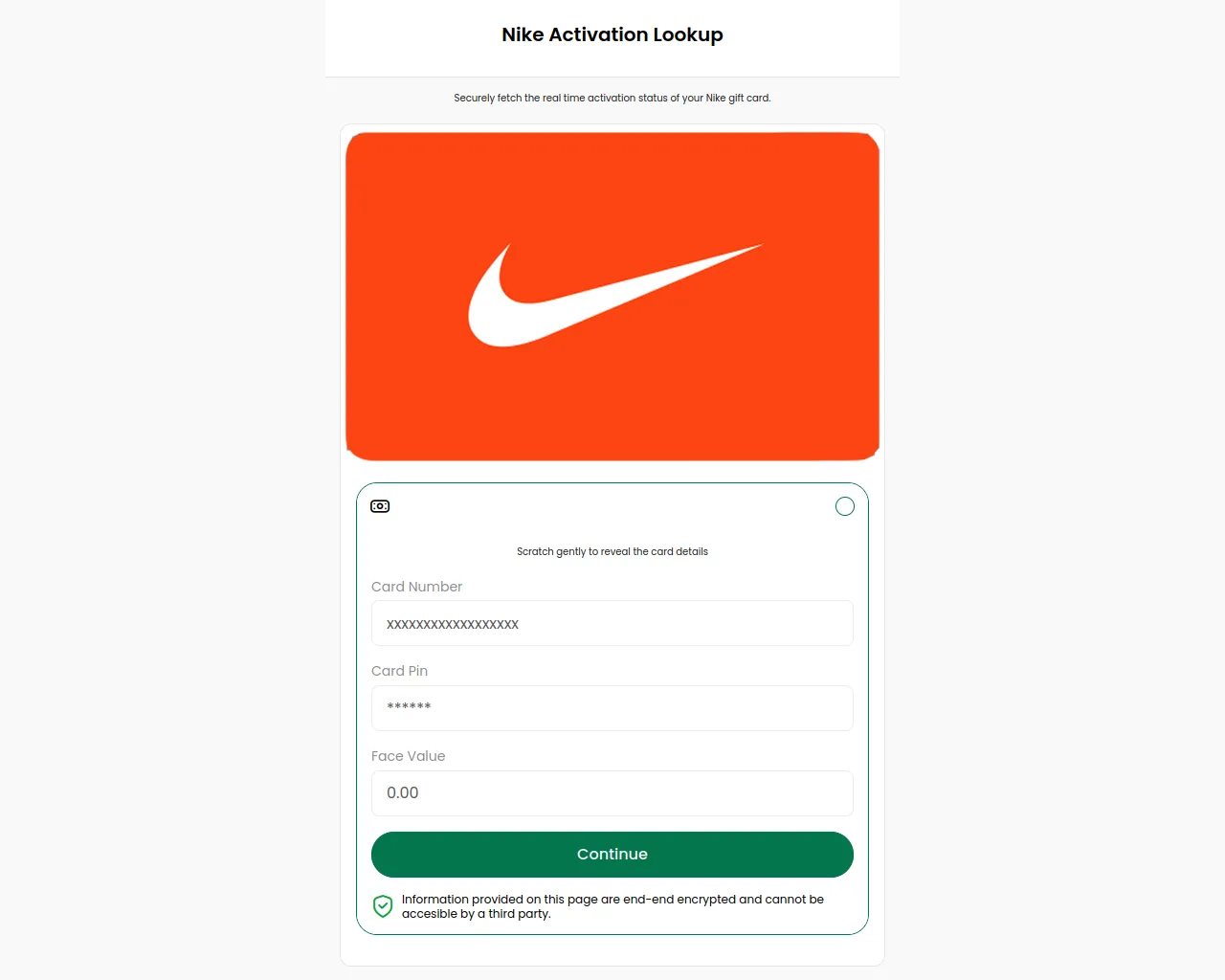Select the circular radio button in form corner
Image resolution: width=1225 pixels, height=980 pixels.
[x=845, y=506]
